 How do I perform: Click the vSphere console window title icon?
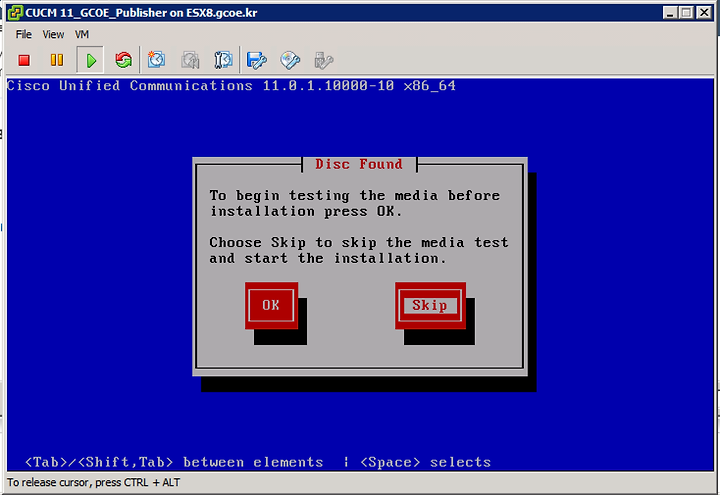click(x=15, y=12)
